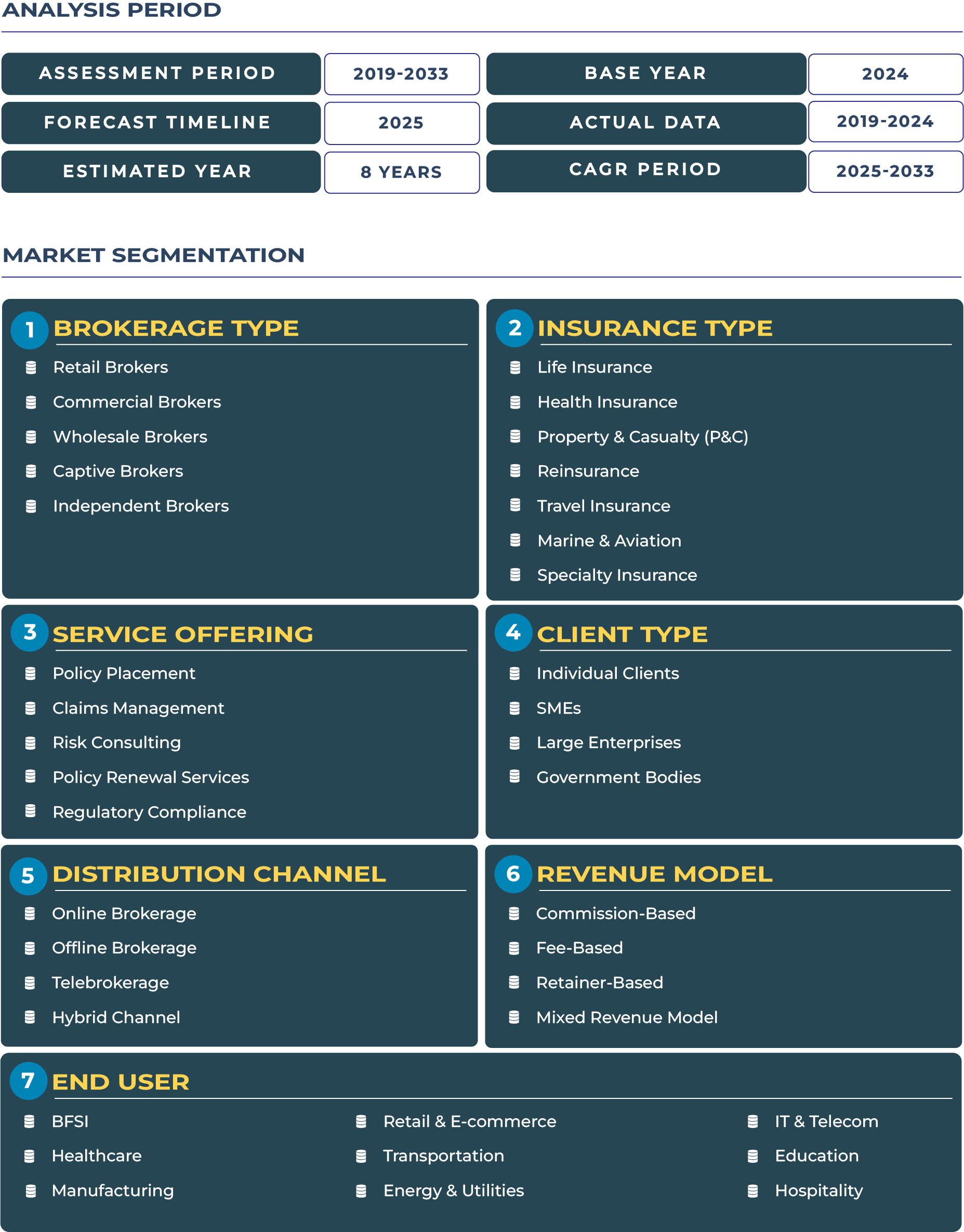Click the coin icon beside Life Insurance

516,368
